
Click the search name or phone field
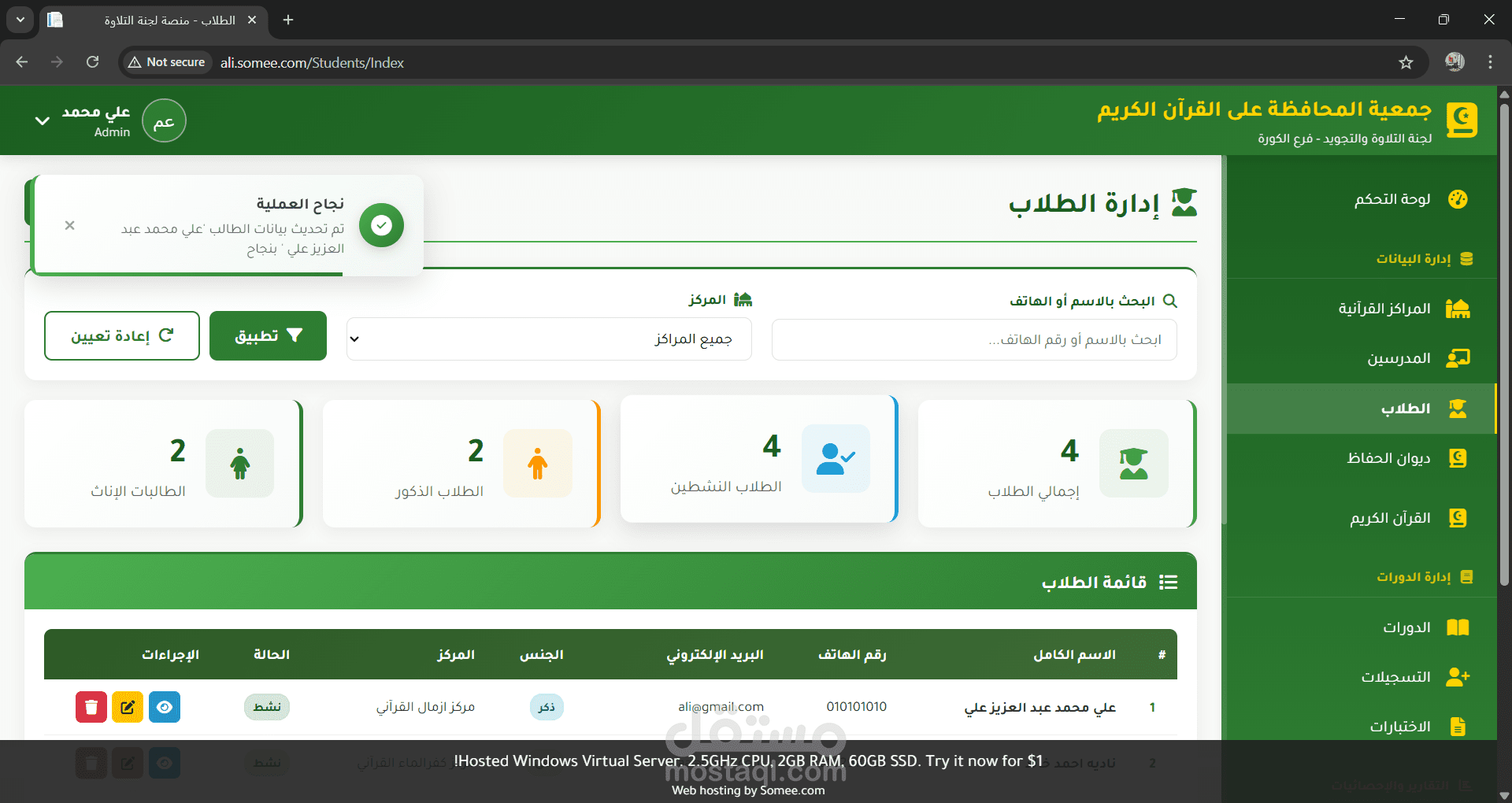(x=974, y=339)
